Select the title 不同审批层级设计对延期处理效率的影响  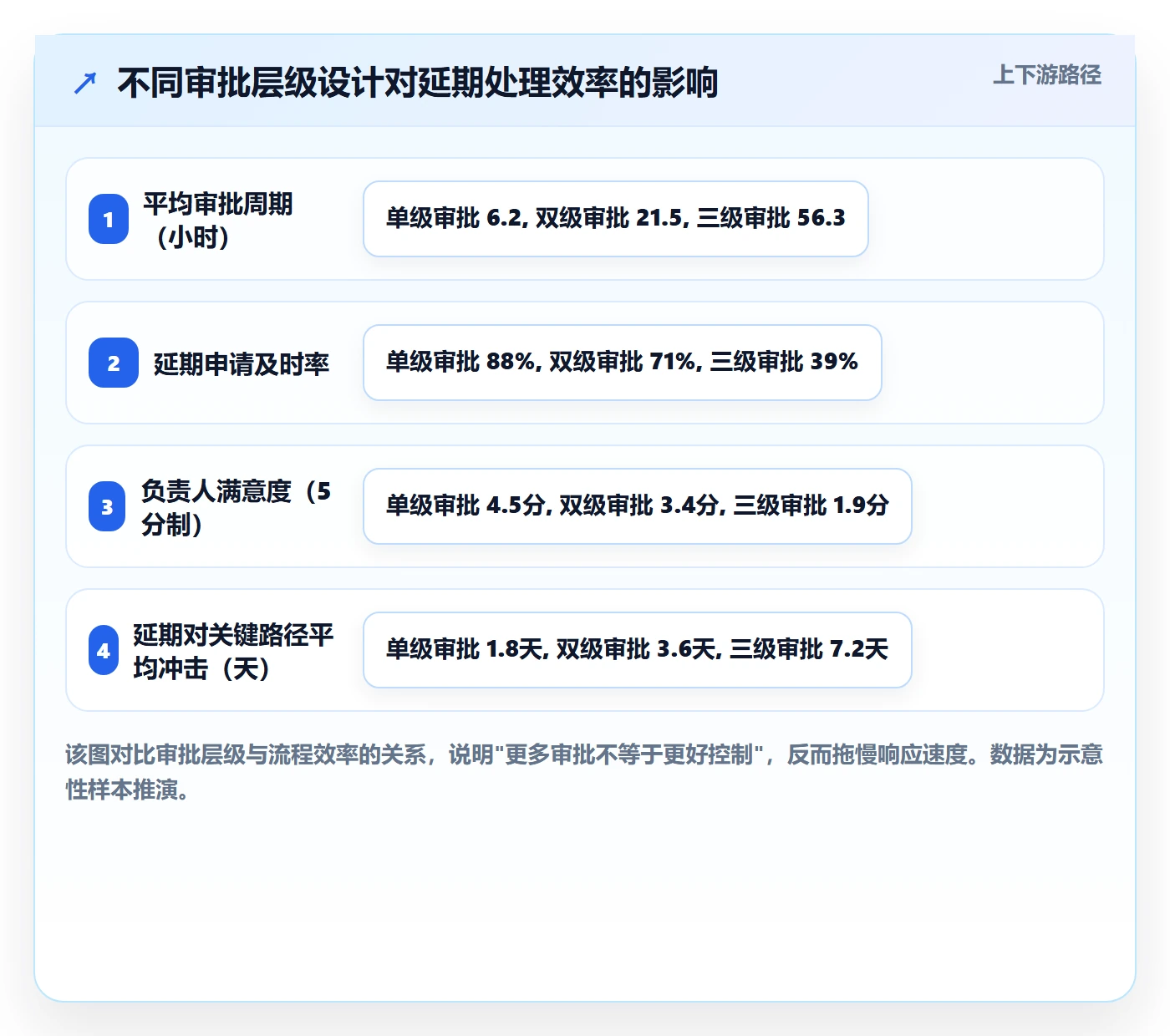point(418,83)
